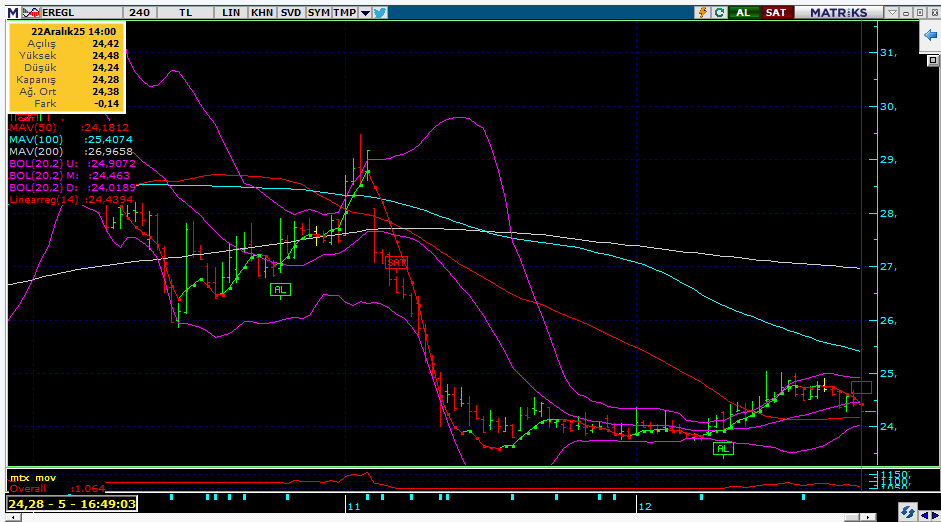This screenshot has height=522, width=941.
Task: Toggle LIN linear scale mode
Action: 231,12
